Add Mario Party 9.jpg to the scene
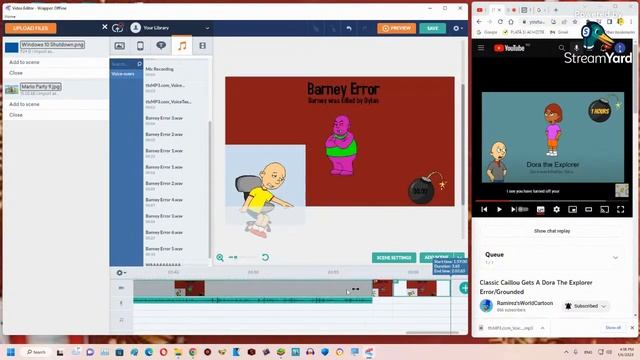 24,104
